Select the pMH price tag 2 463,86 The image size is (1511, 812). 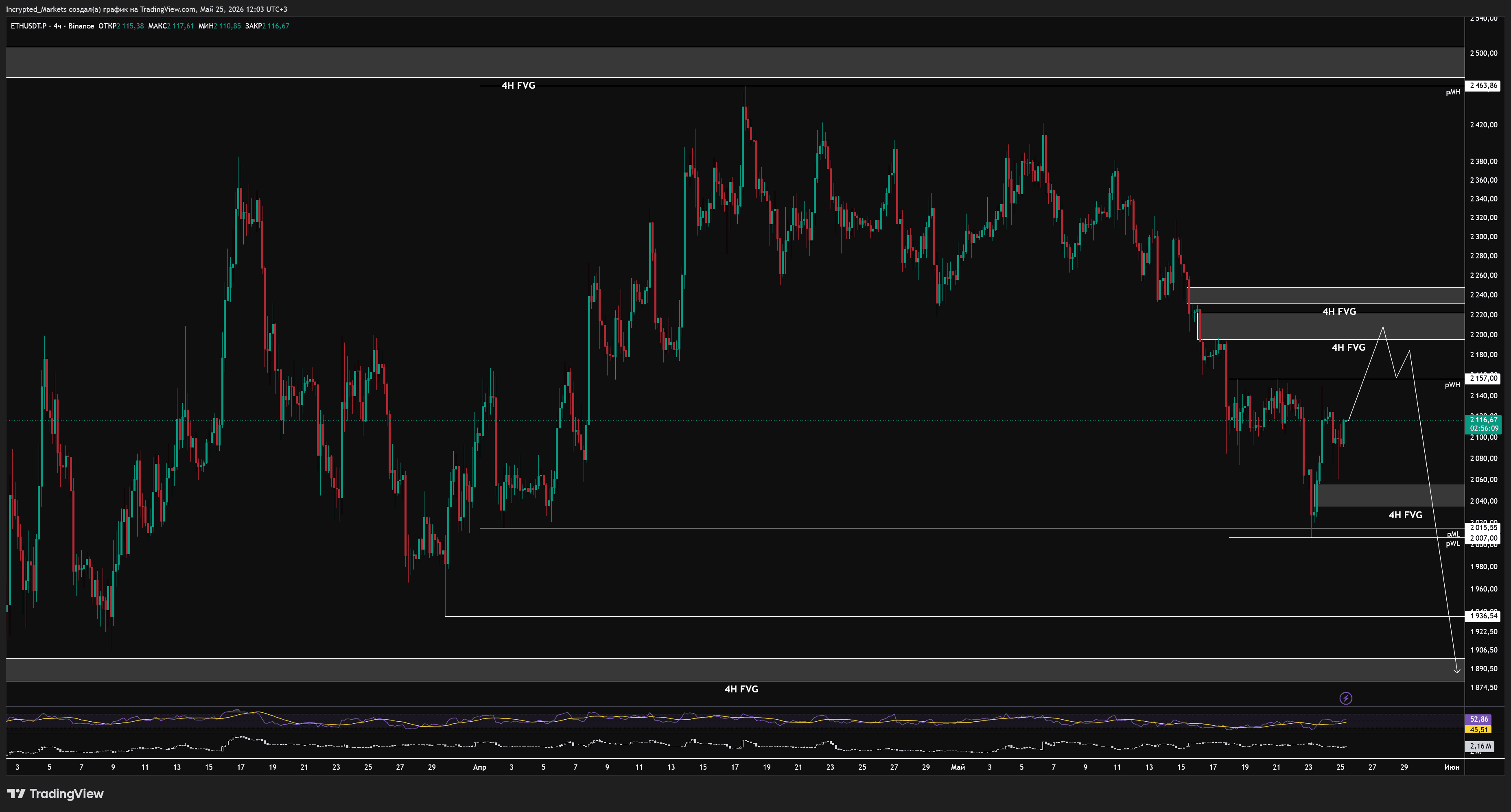[x=1483, y=85]
